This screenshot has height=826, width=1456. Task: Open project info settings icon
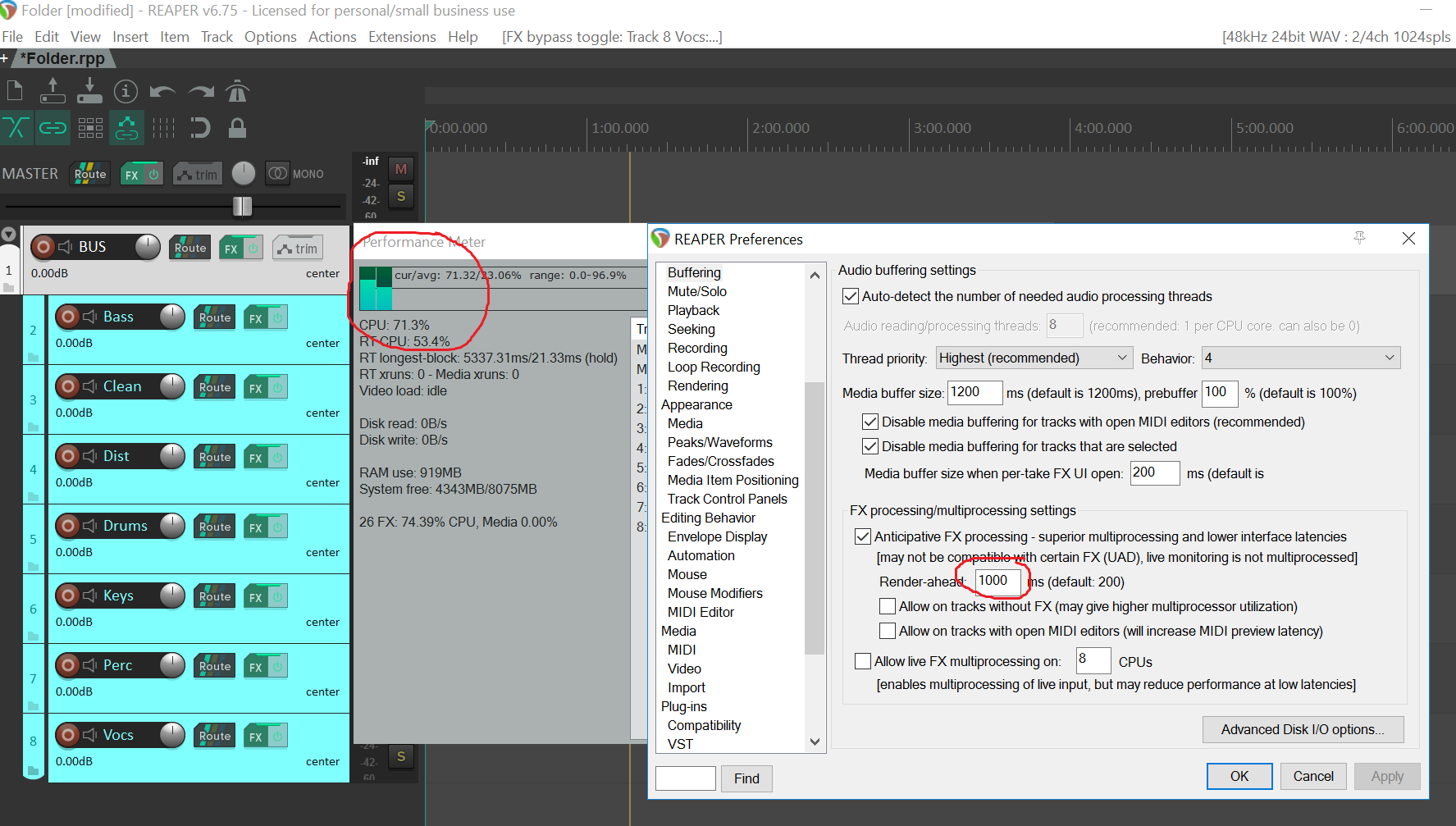point(125,91)
